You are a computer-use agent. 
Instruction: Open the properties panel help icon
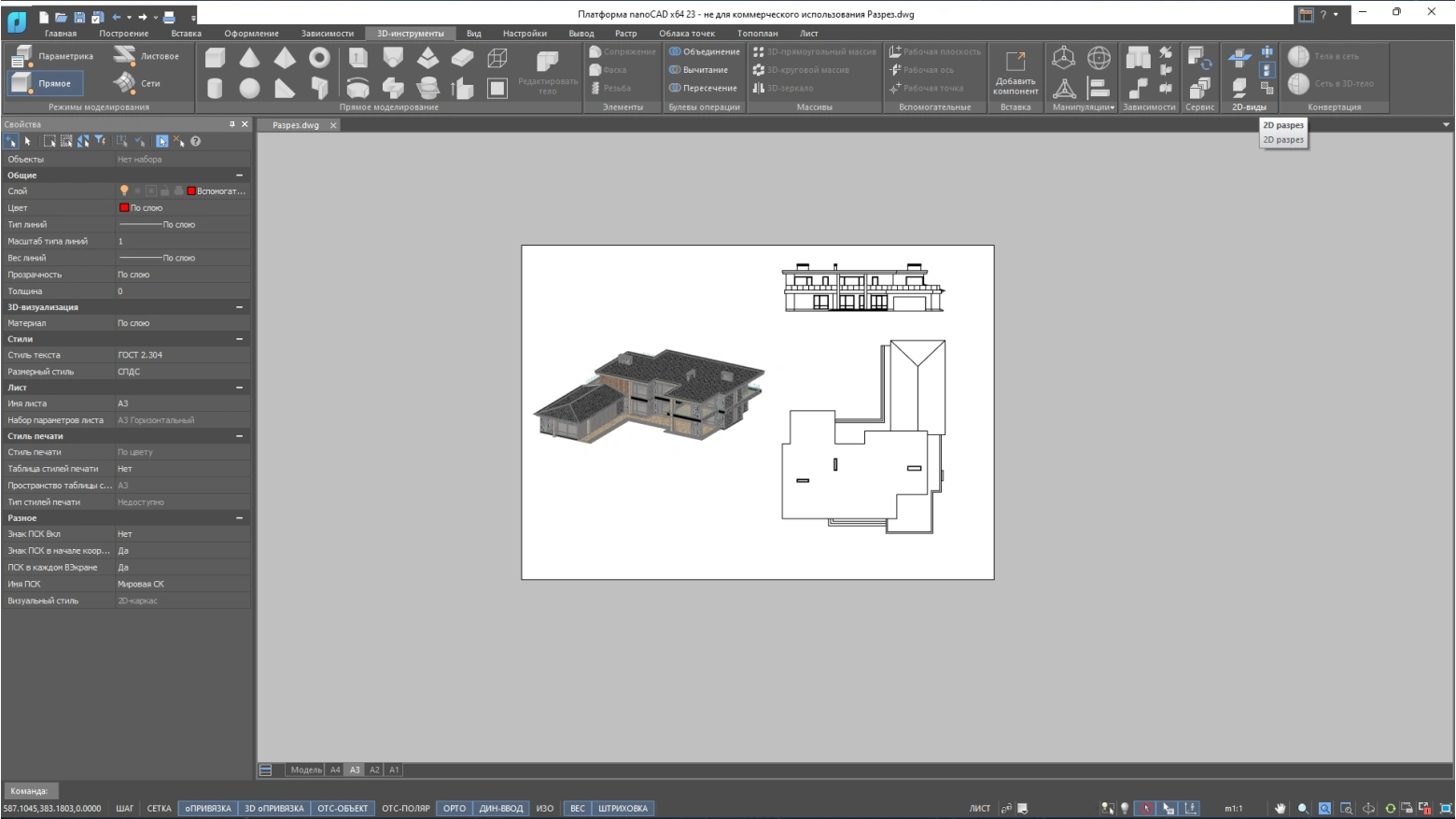click(196, 141)
